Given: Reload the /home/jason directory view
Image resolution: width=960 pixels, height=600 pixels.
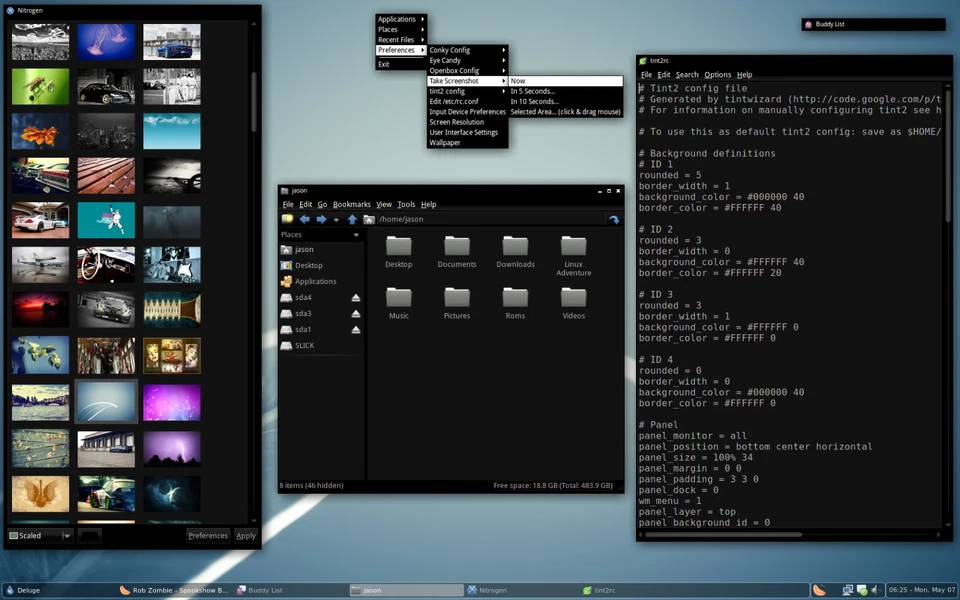Looking at the screenshot, I should pyautogui.click(x=612, y=219).
